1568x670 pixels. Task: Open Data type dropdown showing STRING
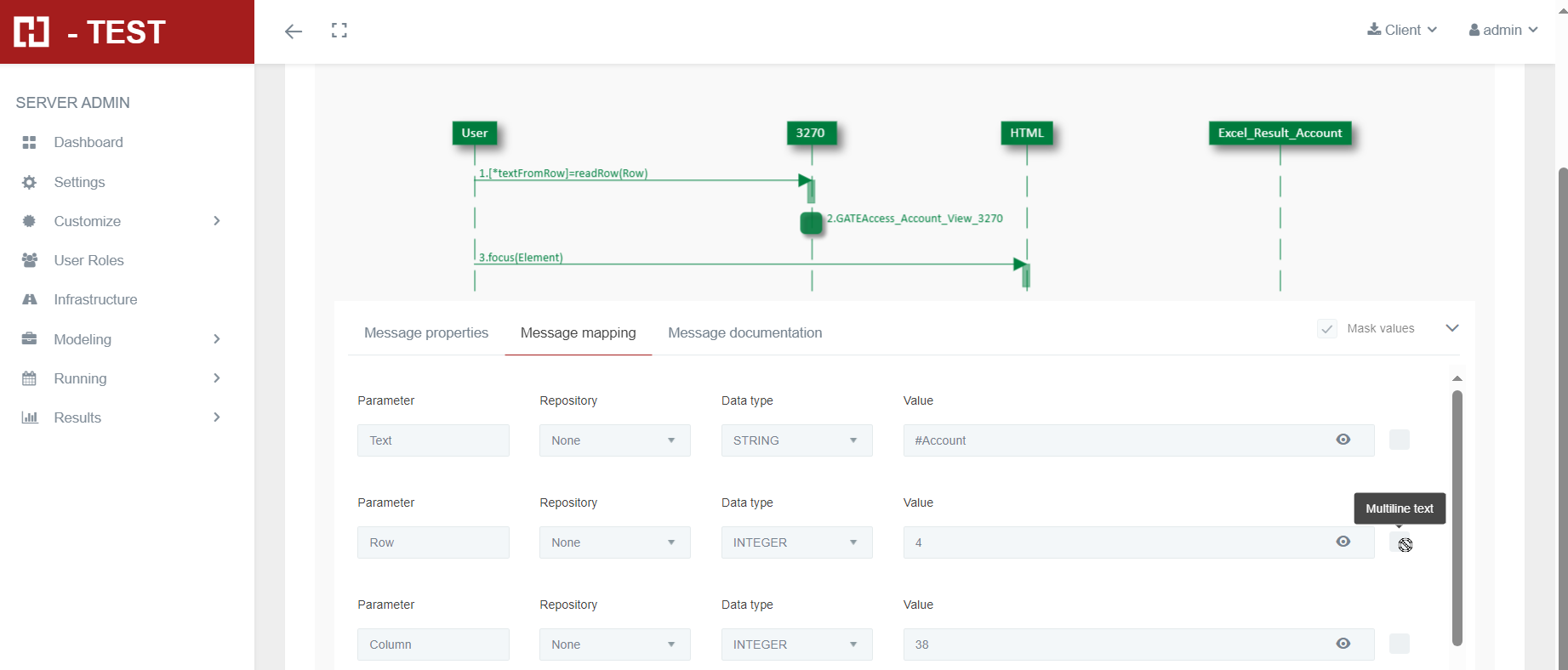click(x=796, y=440)
